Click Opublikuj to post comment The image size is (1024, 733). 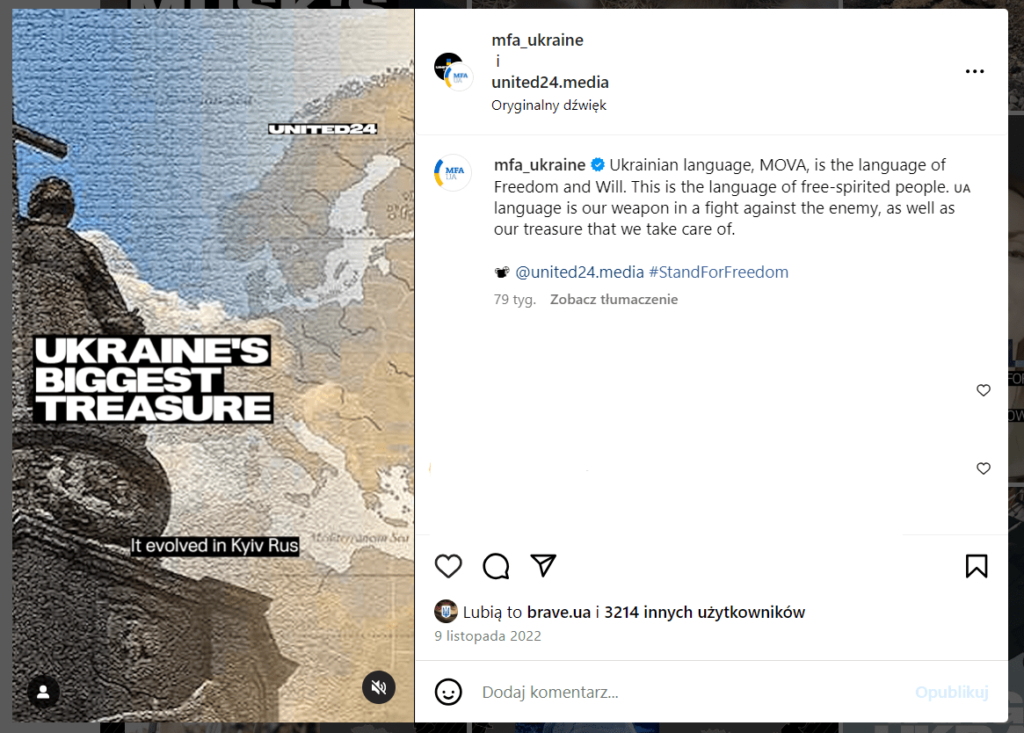[952, 692]
